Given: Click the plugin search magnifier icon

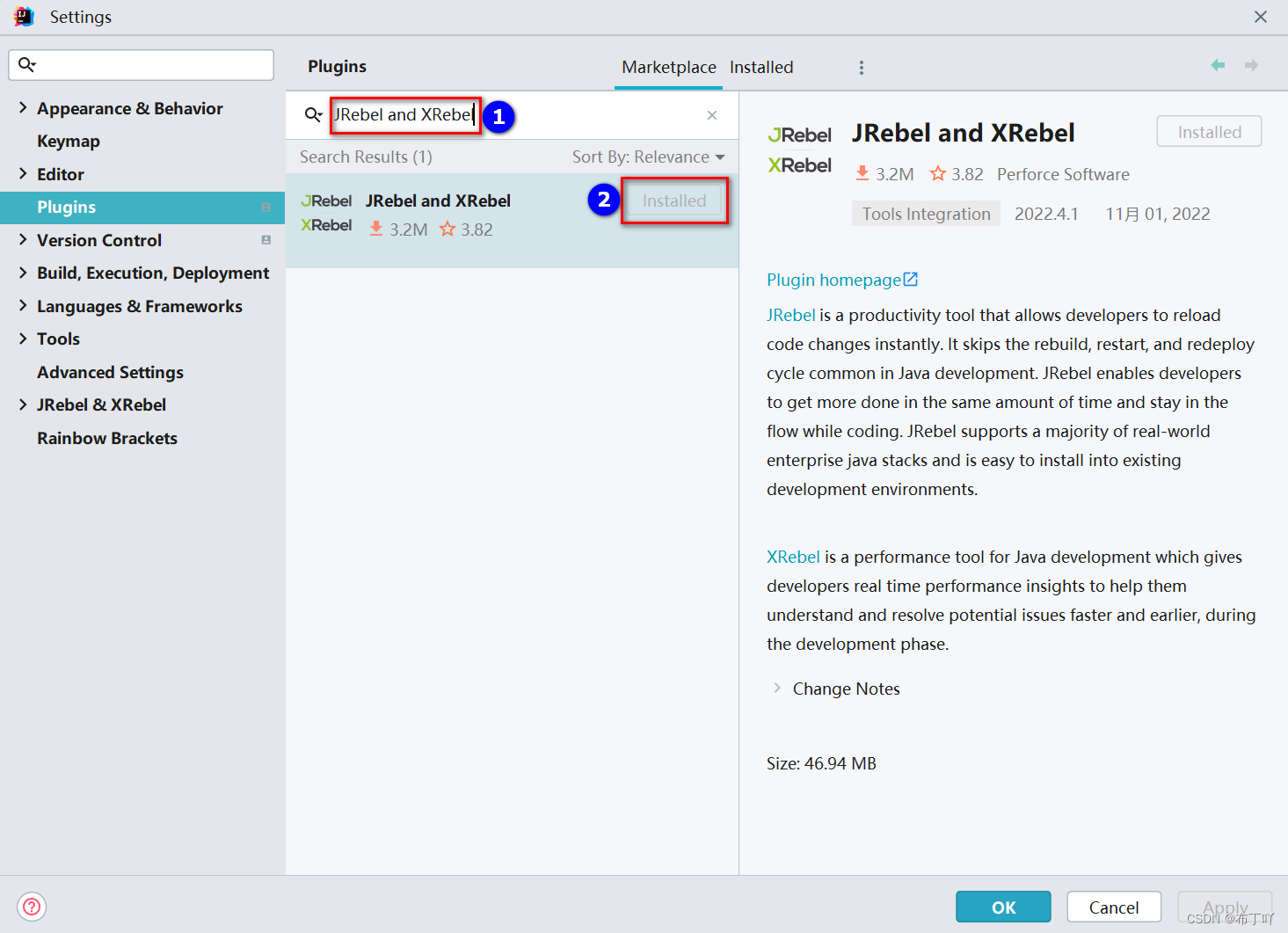Looking at the screenshot, I should pos(313,115).
